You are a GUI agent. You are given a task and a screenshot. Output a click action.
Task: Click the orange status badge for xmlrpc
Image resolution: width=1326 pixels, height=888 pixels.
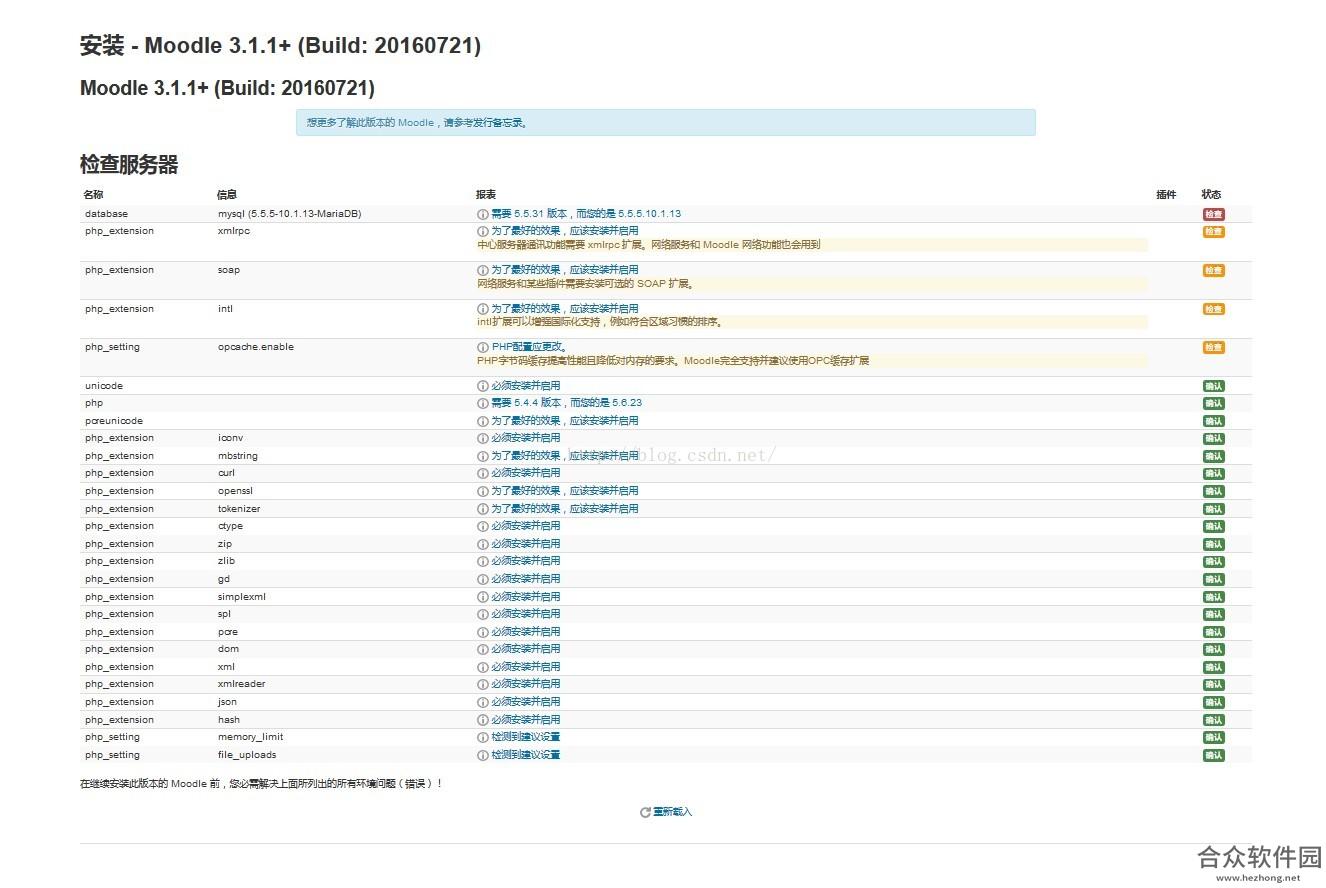click(1213, 232)
